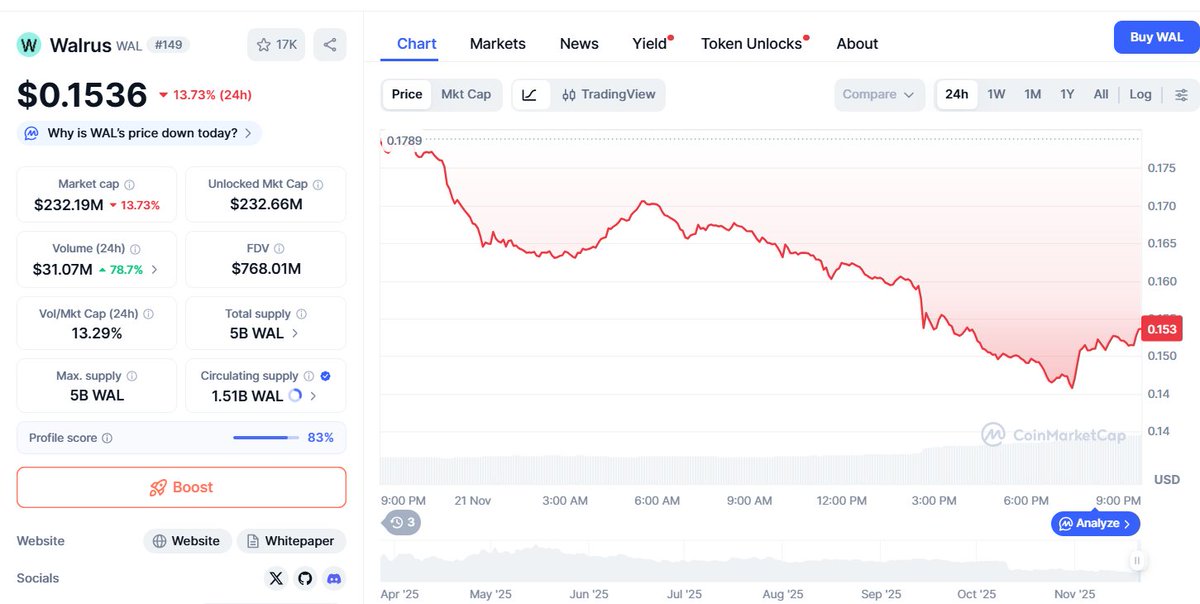1200x604 pixels.
Task: Expand the Why is WAL's price down prompt
Action: (138, 132)
